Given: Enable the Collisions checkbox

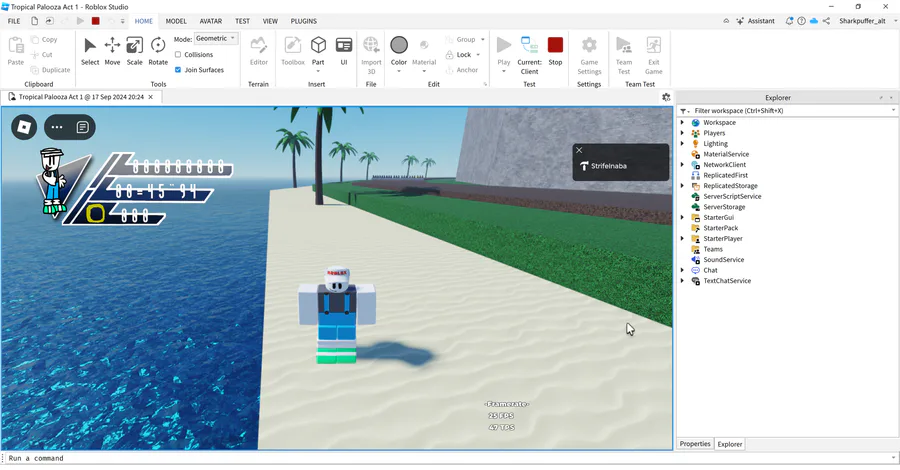Looking at the screenshot, I should click(178, 55).
